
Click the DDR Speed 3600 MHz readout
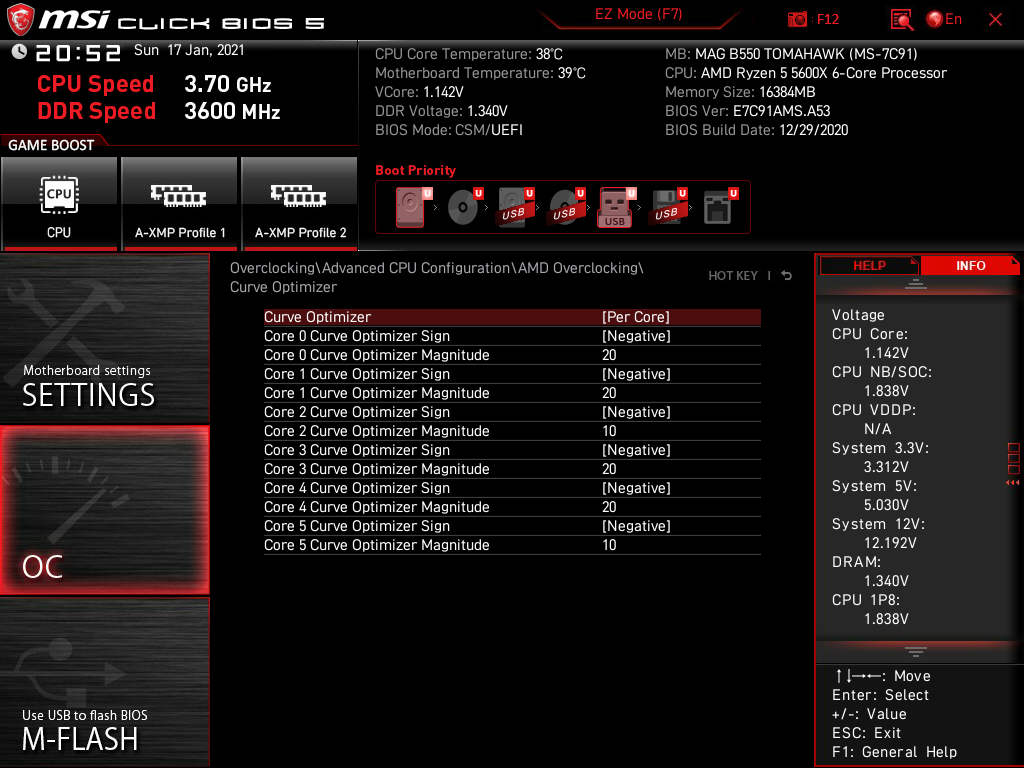click(x=159, y=111)
